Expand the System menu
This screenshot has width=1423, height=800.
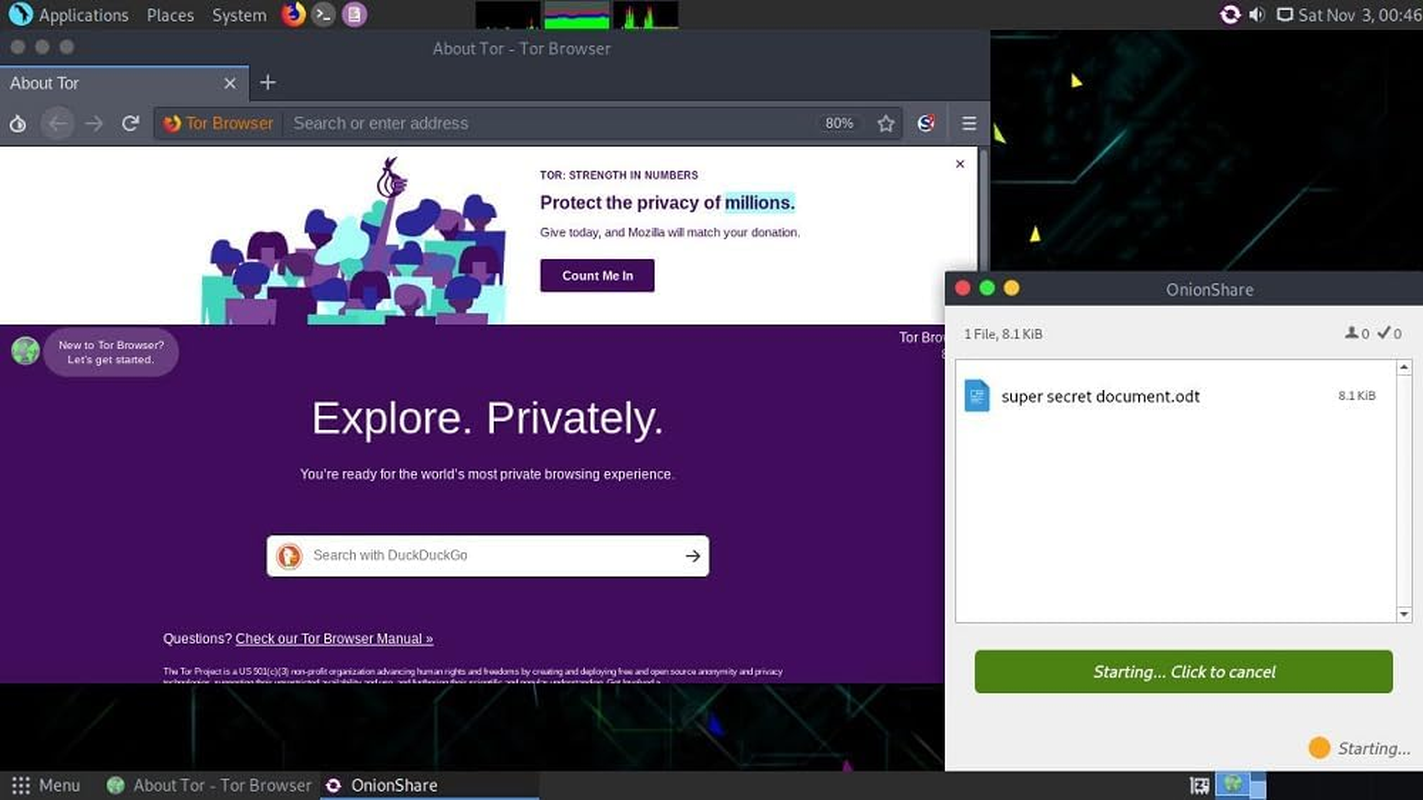[x=239, y=15]
